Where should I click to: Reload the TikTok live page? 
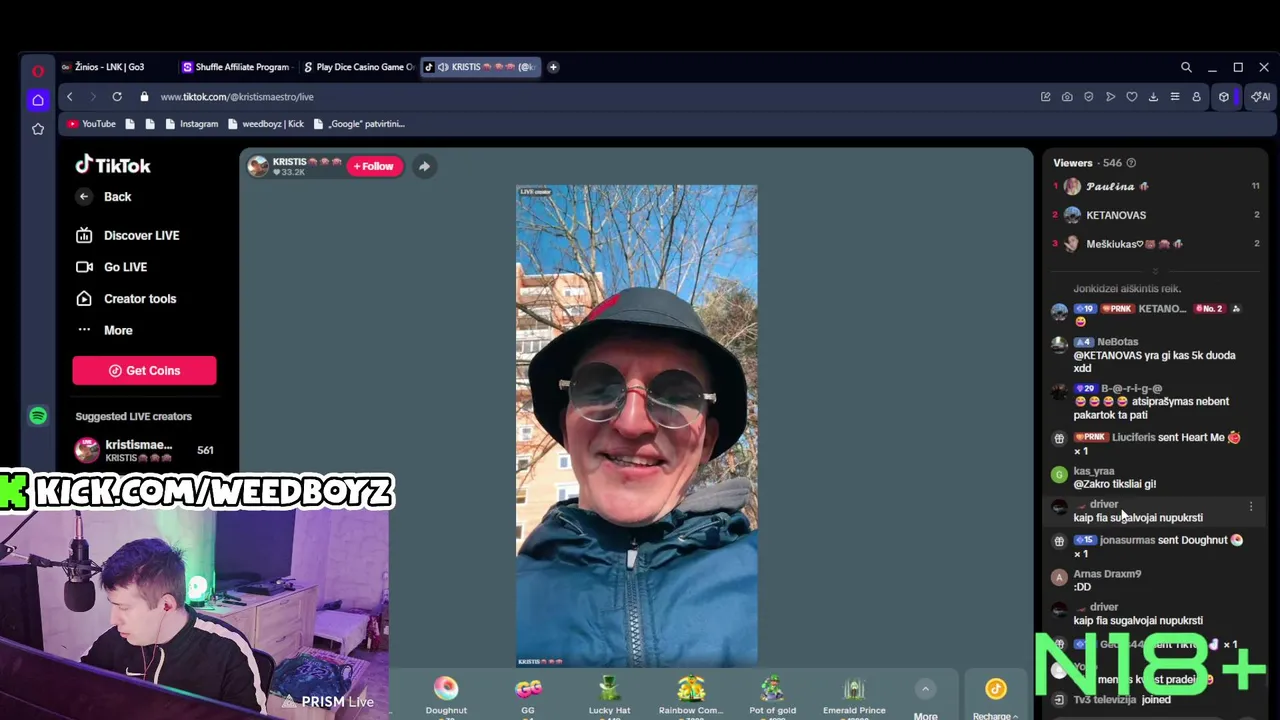point(117,97)
